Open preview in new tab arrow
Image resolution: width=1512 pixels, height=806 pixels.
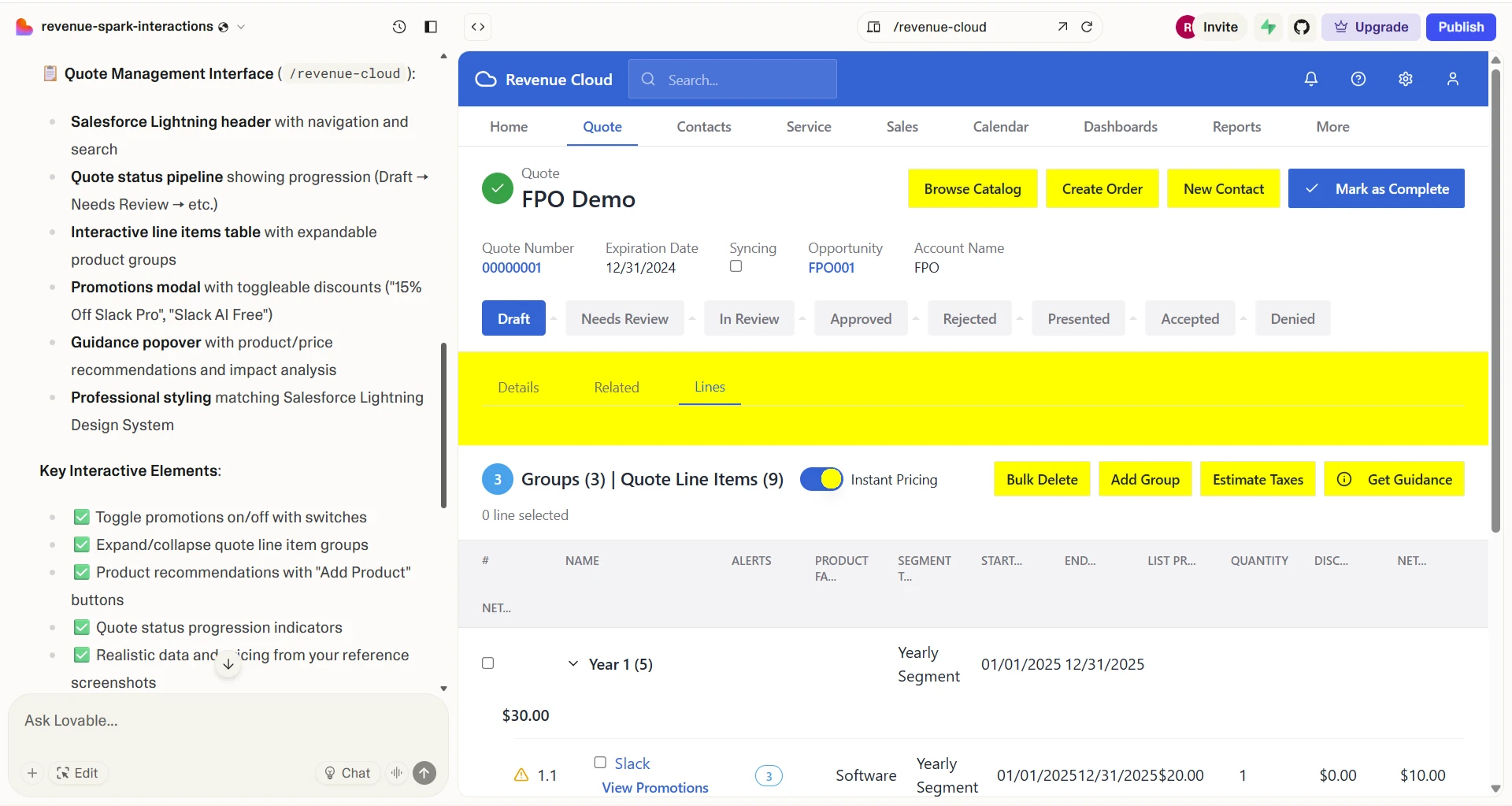coord(1062,27)
